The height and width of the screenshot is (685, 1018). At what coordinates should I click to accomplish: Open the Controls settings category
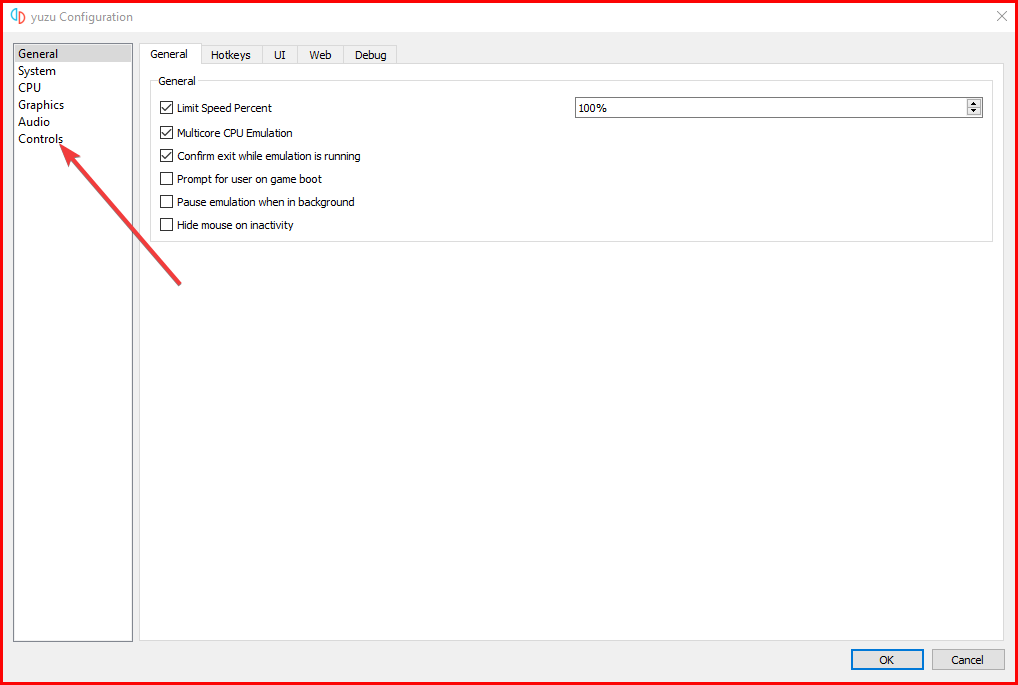(73, 138)
